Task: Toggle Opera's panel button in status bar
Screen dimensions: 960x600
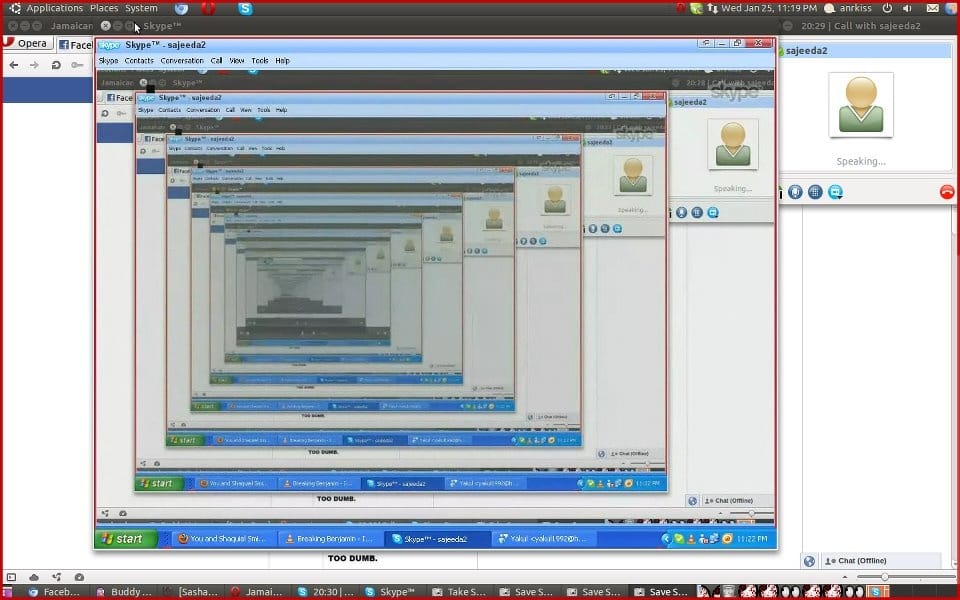Action: (11, 577)
